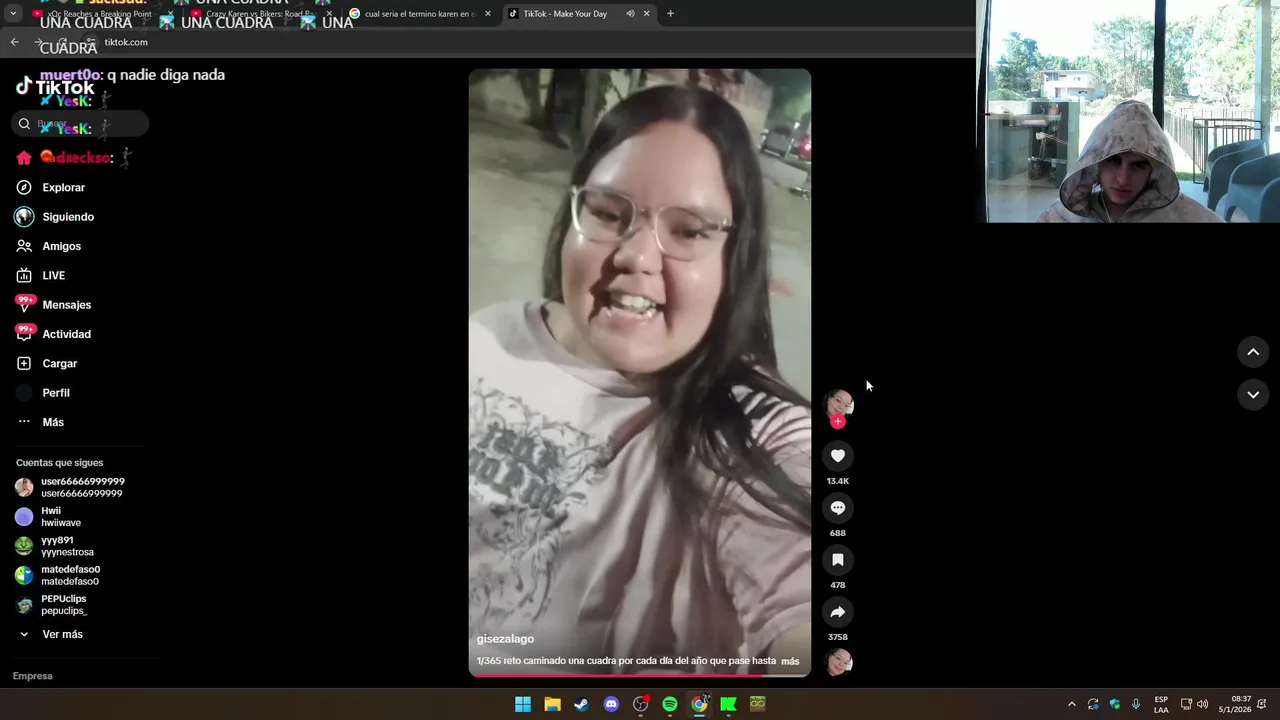This screenshot has width=1280, height=720.
Task: Open gisezalago username on video
Action: pos(505,639)
